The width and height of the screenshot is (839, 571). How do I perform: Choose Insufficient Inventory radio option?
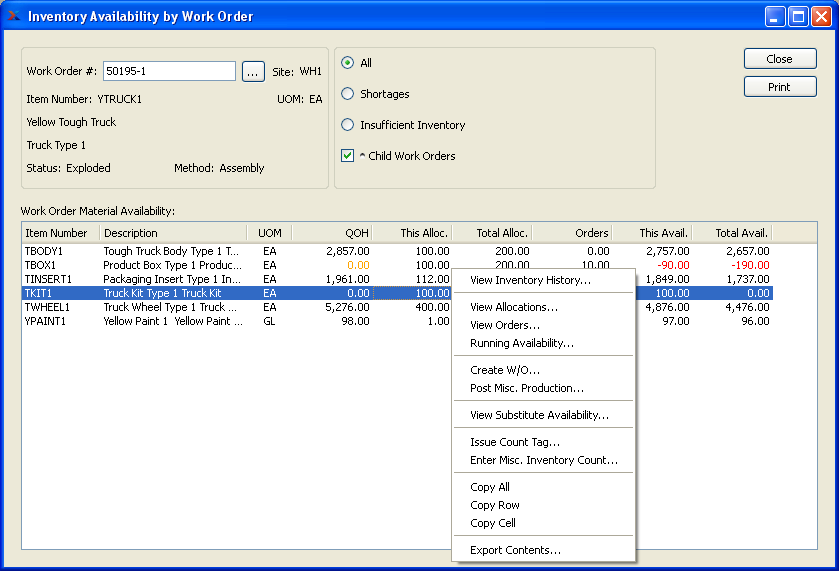click(348, 125)
